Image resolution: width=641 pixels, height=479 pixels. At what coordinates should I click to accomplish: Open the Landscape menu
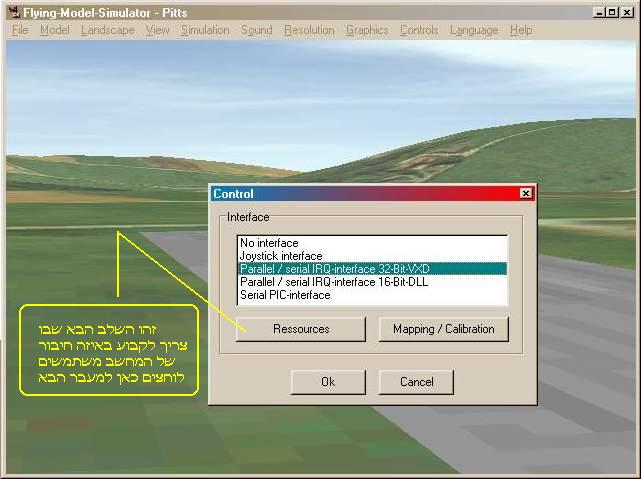[x=108, y=30]
